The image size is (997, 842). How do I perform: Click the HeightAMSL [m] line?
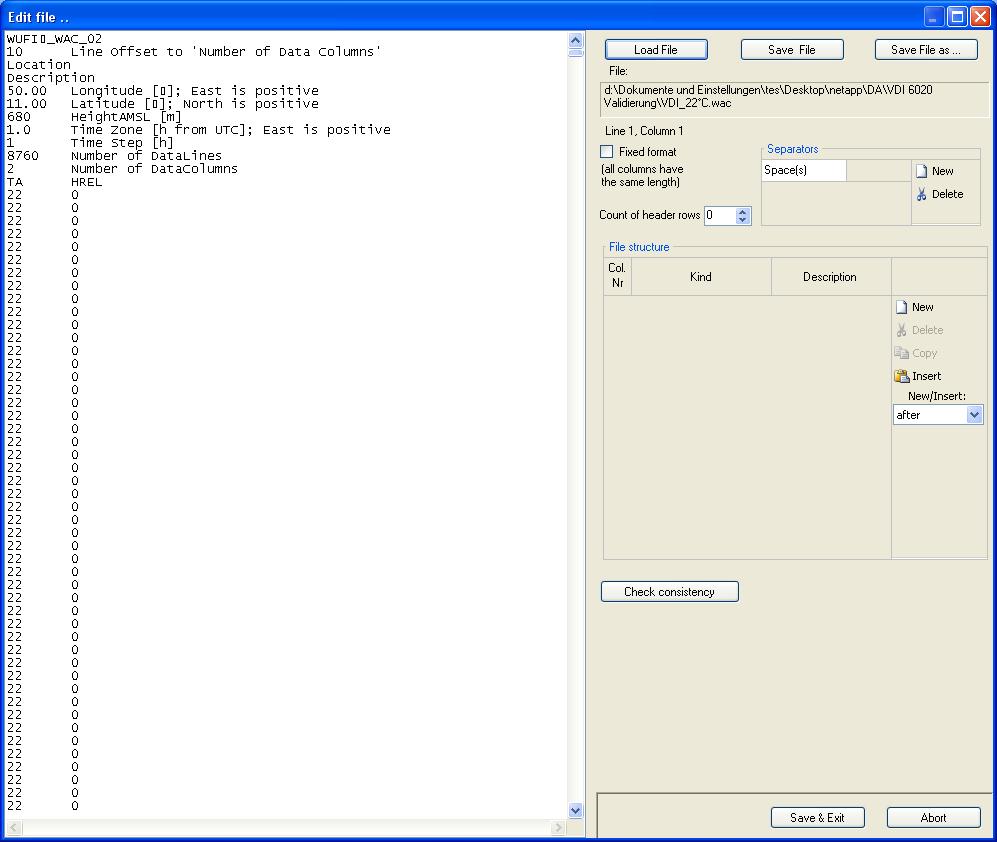click(x=94, y=117)
